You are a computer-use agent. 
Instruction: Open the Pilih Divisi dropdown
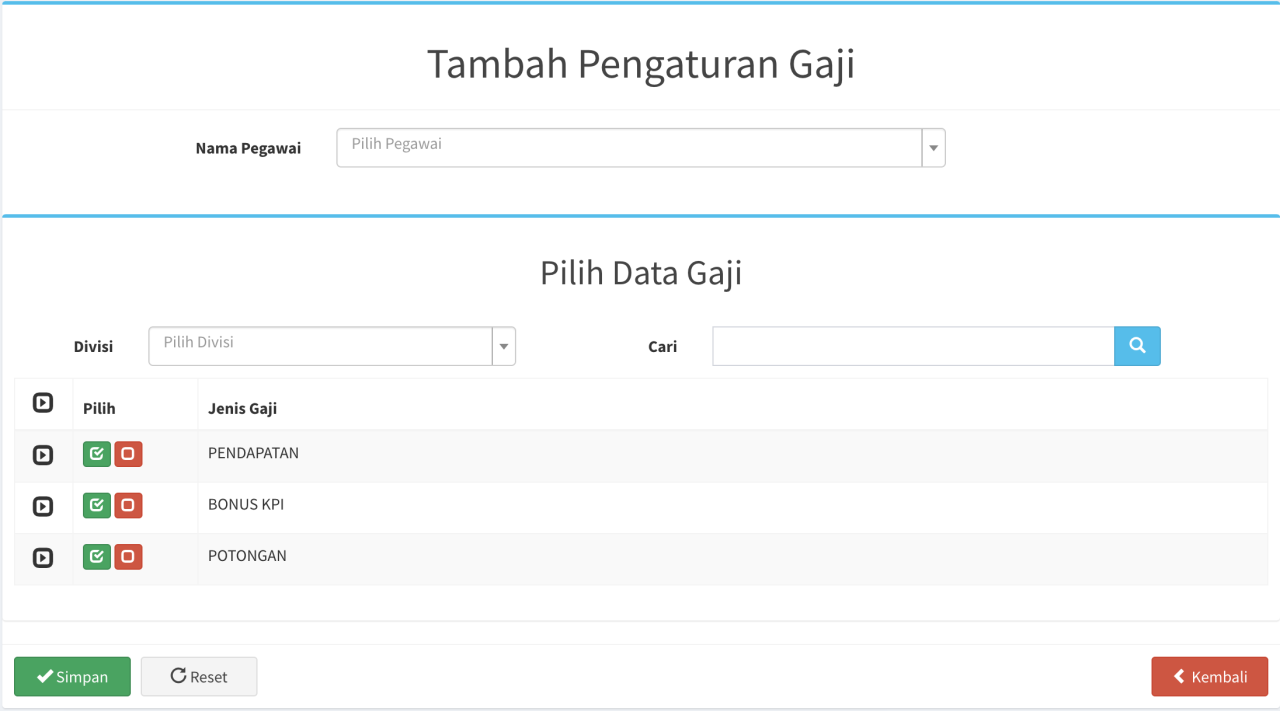[320, 346]
